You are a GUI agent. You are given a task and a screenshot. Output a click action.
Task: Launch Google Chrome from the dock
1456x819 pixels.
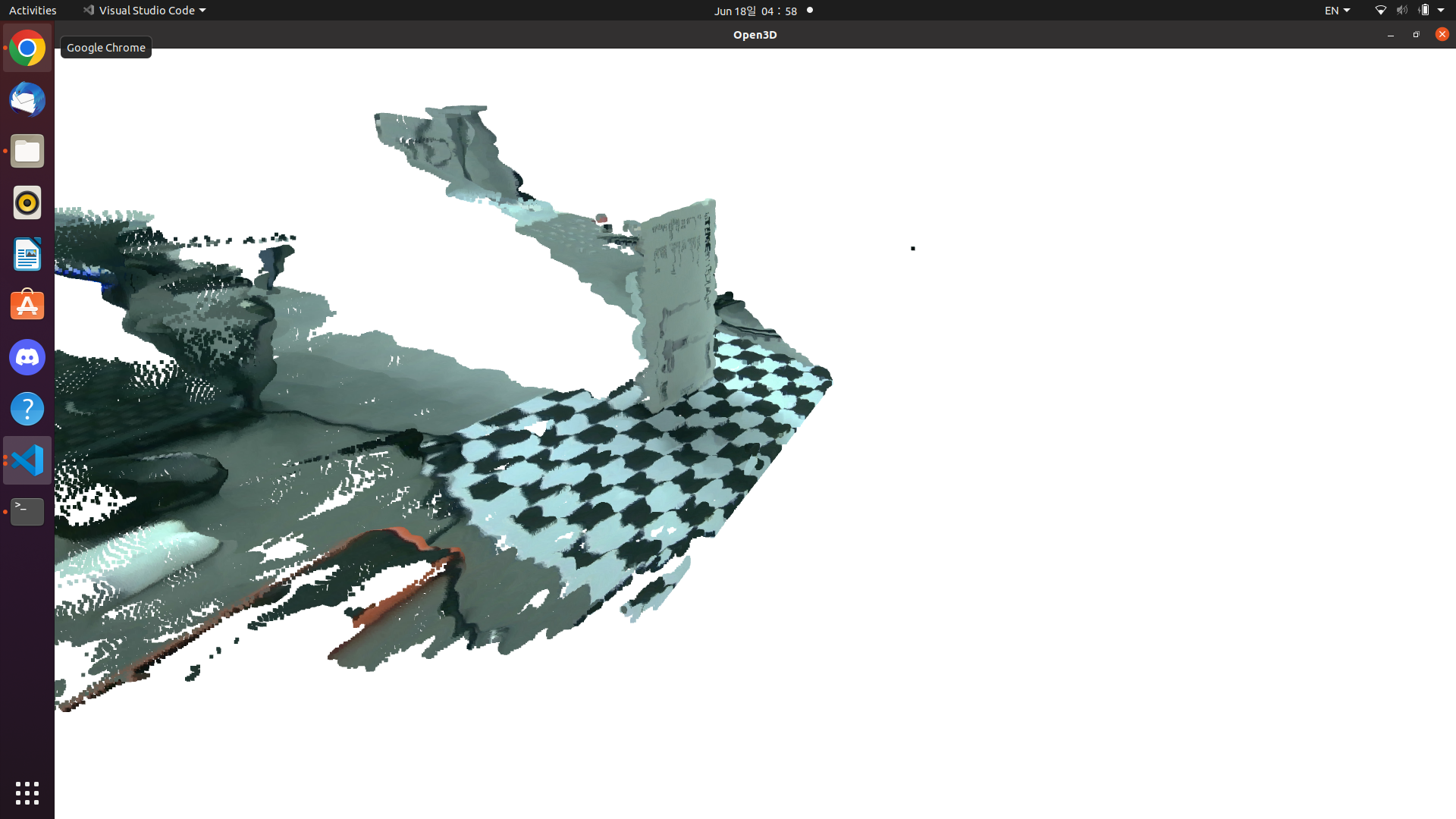[x=27, y=48]
